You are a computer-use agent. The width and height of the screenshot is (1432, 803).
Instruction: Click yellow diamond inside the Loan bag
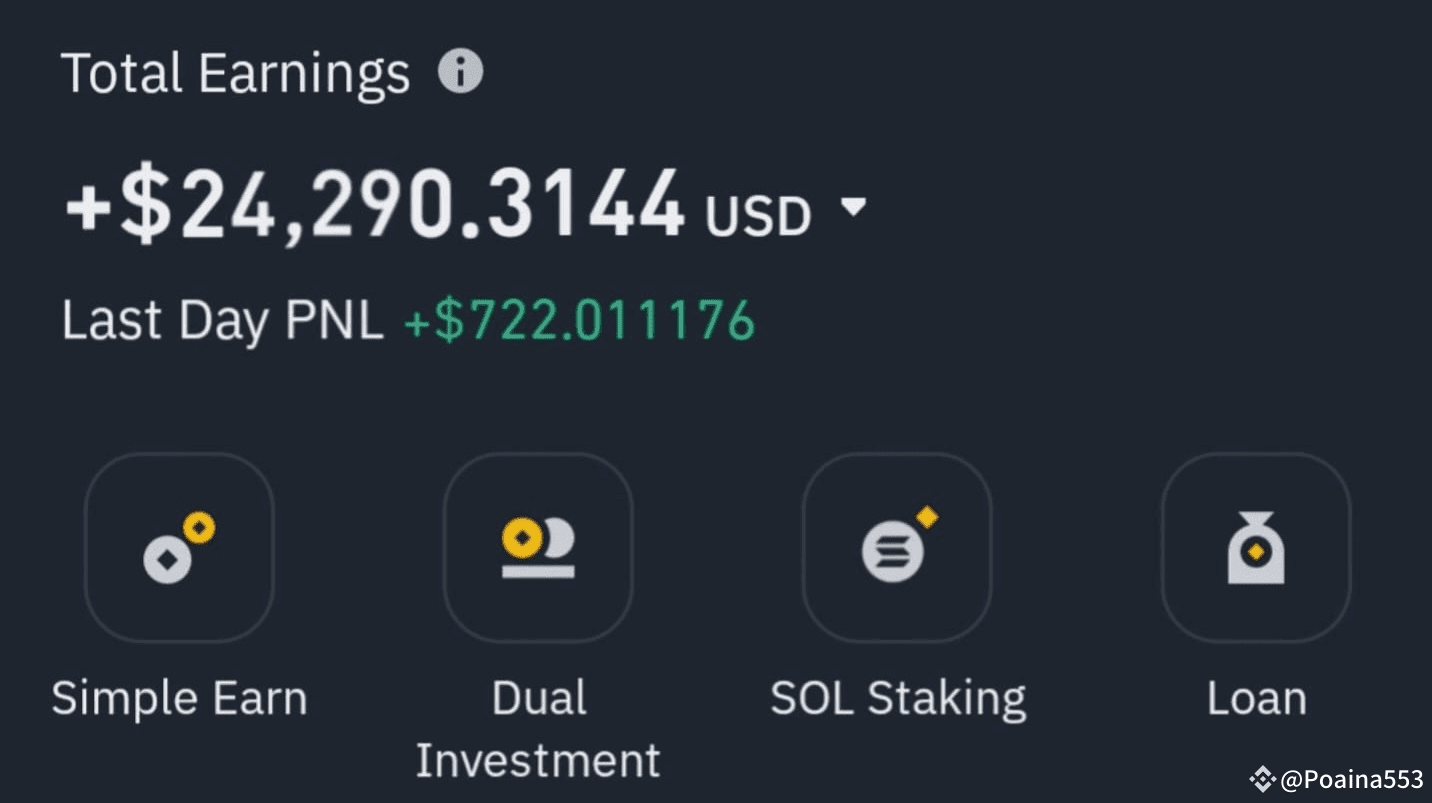point(1256,551)
